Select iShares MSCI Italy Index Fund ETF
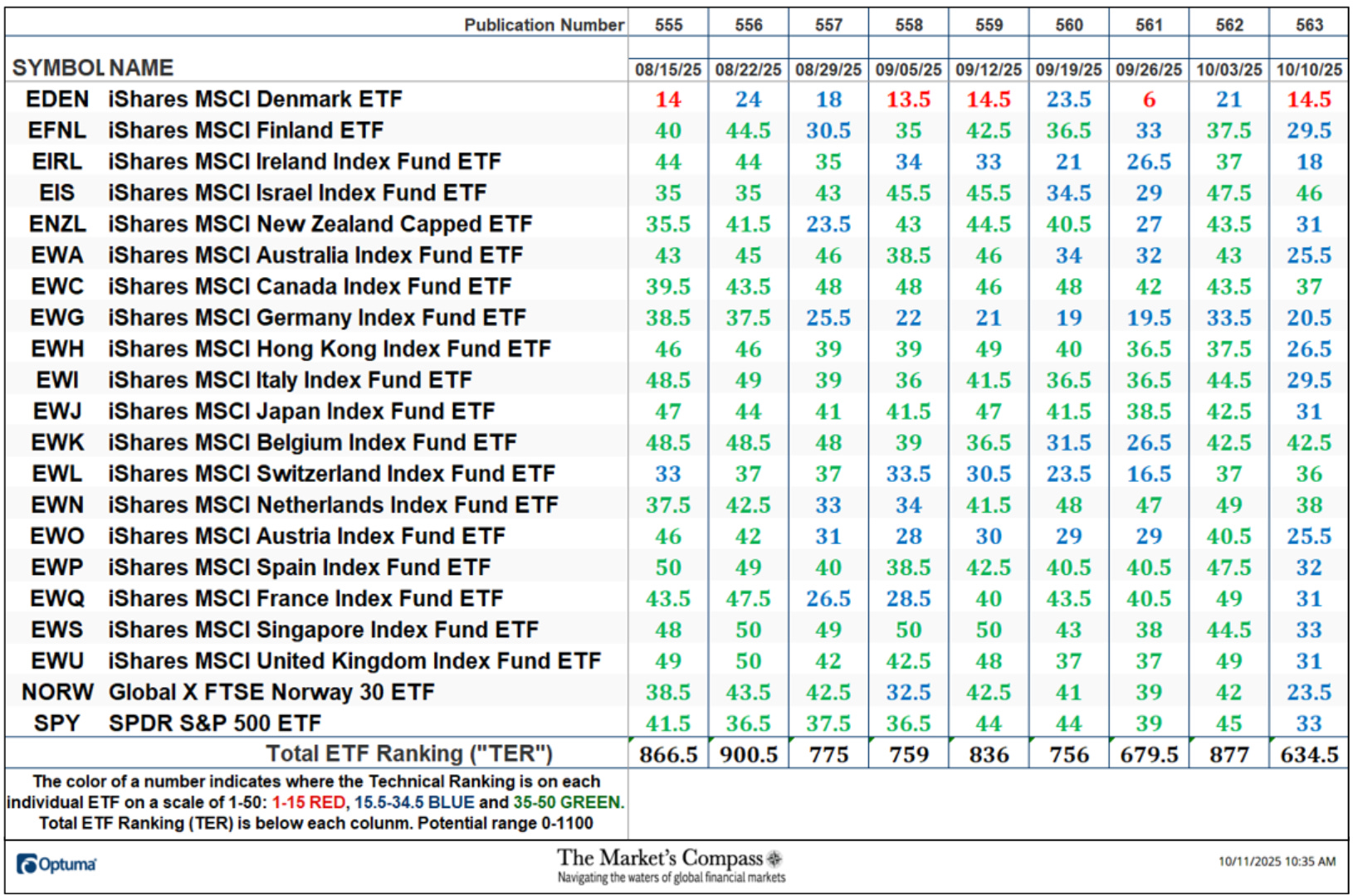The width and height of the screenshot is (1353, 896). [290, 380]
